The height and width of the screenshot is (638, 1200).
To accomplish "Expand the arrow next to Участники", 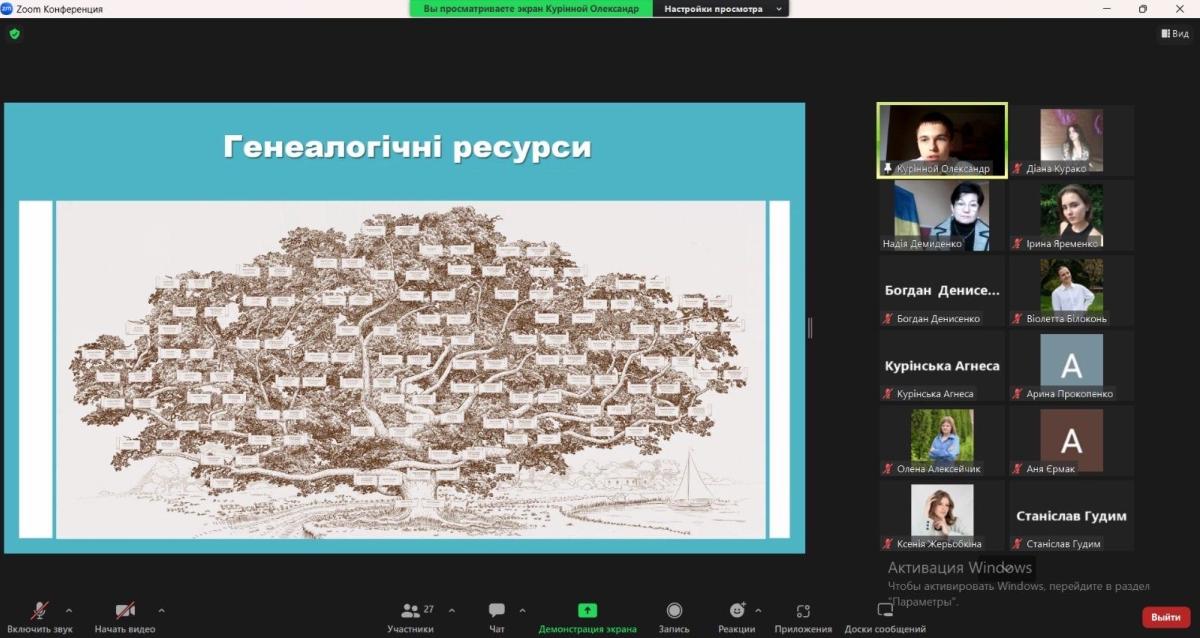I will click(x=451, y=610).
